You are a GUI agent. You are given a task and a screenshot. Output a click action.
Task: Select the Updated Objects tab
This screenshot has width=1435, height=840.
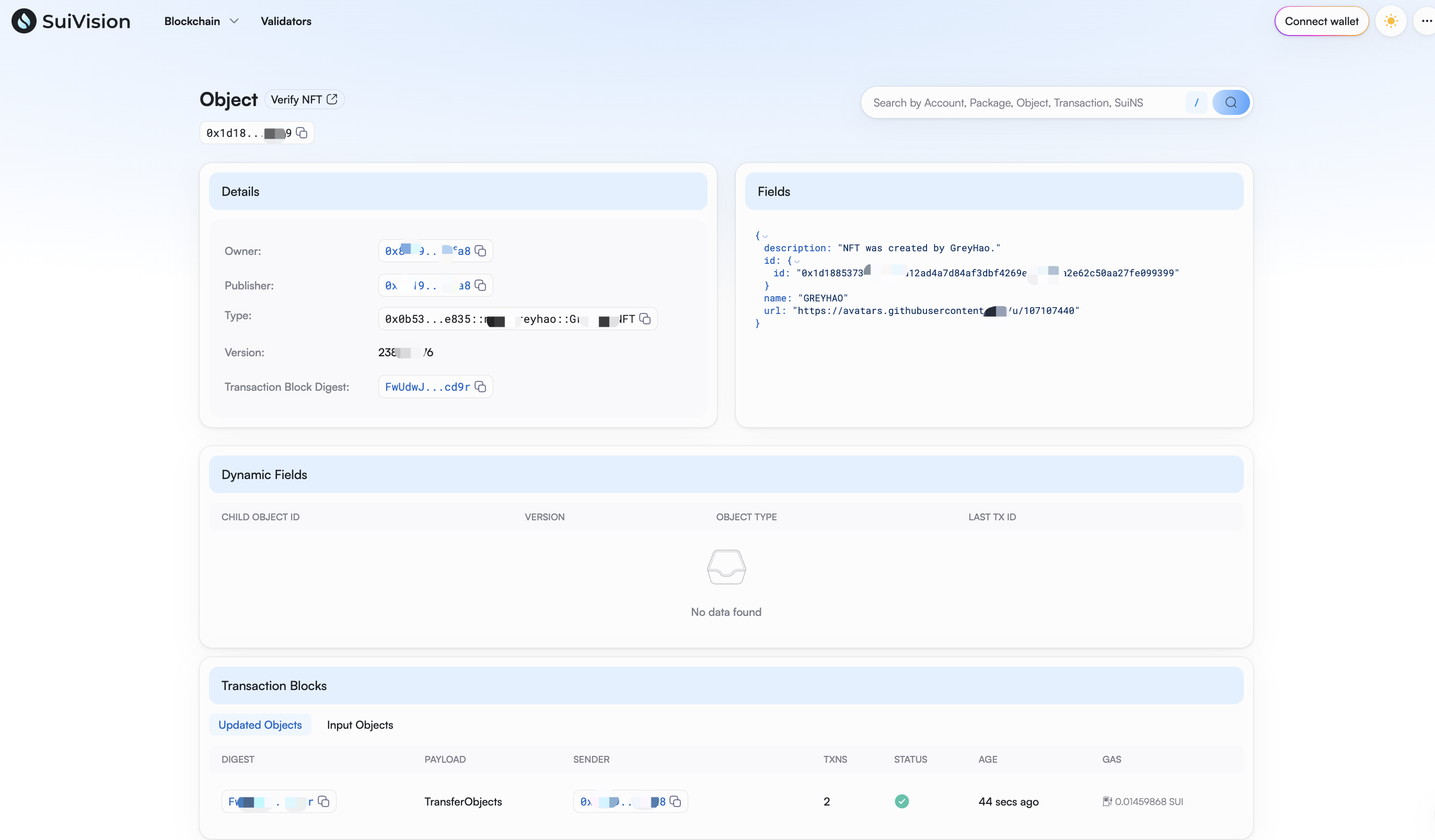260,725
